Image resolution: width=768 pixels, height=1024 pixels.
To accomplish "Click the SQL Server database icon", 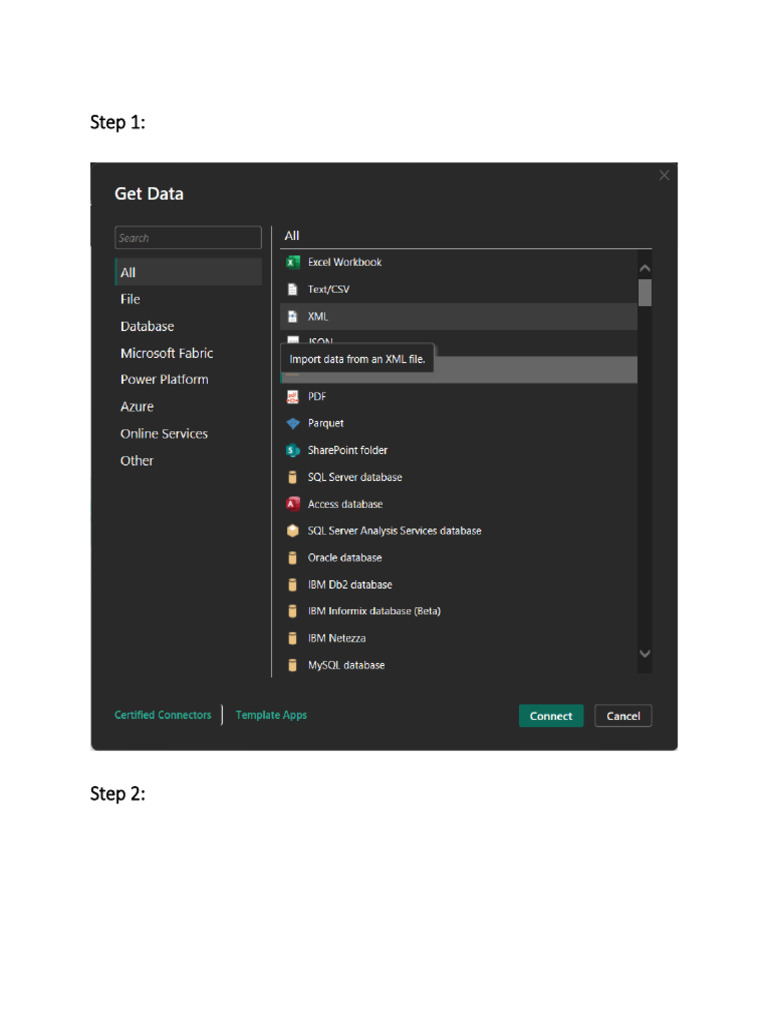I will [293, 477].
